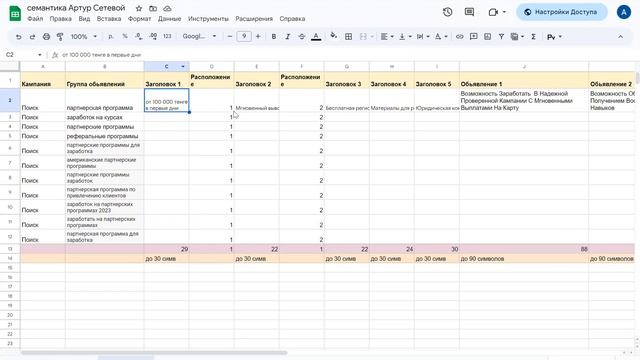Collapse the toolbar with the chevron
Viewport: 640px width, 360px height.
click(x=620, y=37)
